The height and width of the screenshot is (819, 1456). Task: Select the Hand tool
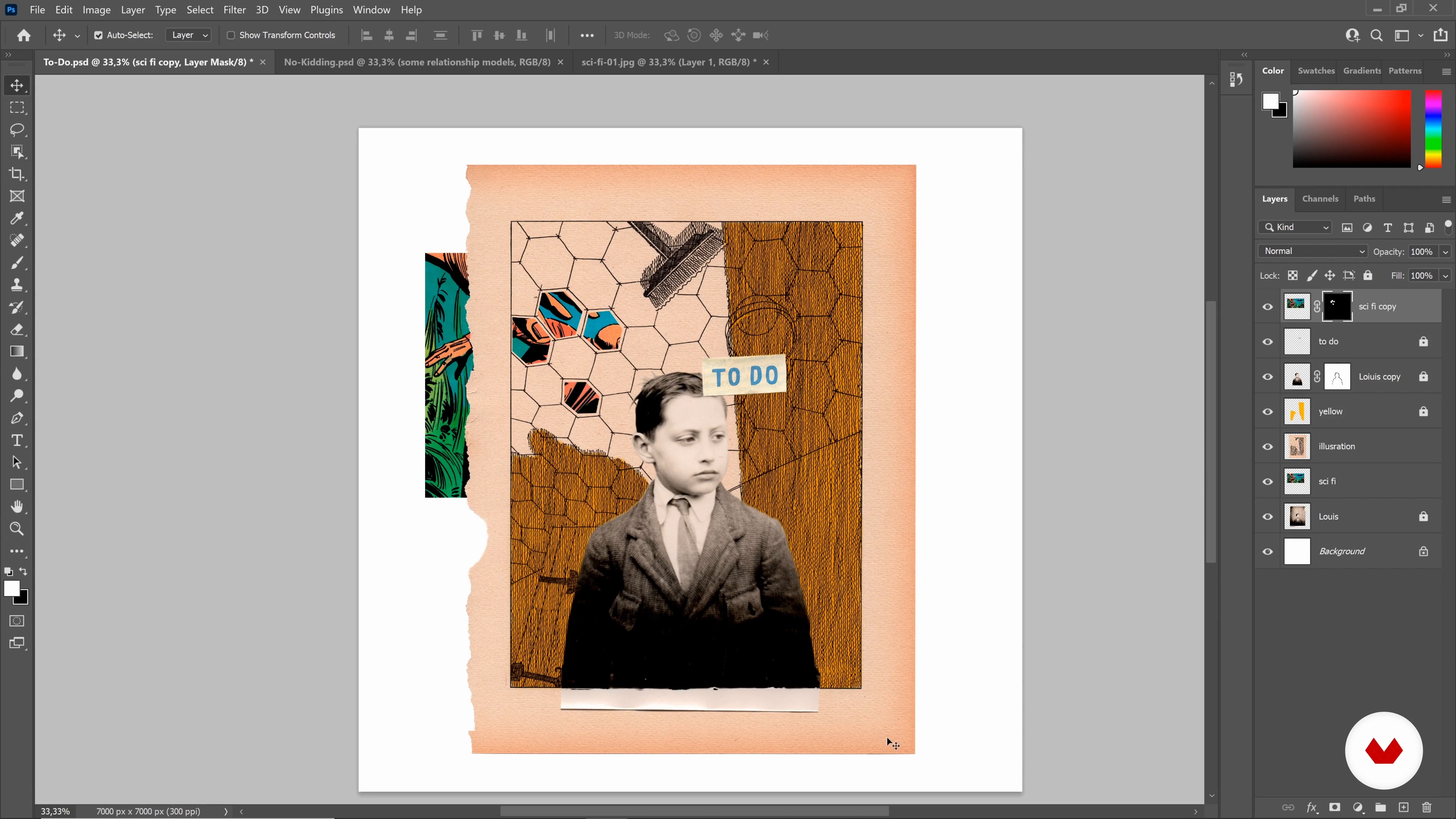tap(17, 507)
